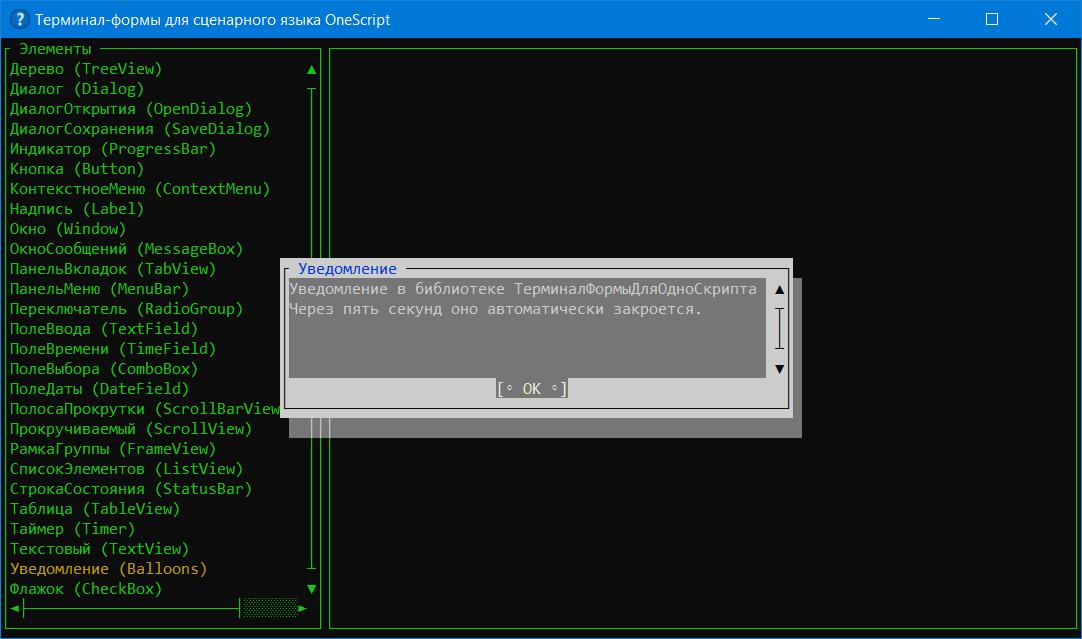This screenshot has width=1082, height=639.
Task: Click the notification text scroll-down arrow
Action: pyautogui.click(x=780, y=369)
